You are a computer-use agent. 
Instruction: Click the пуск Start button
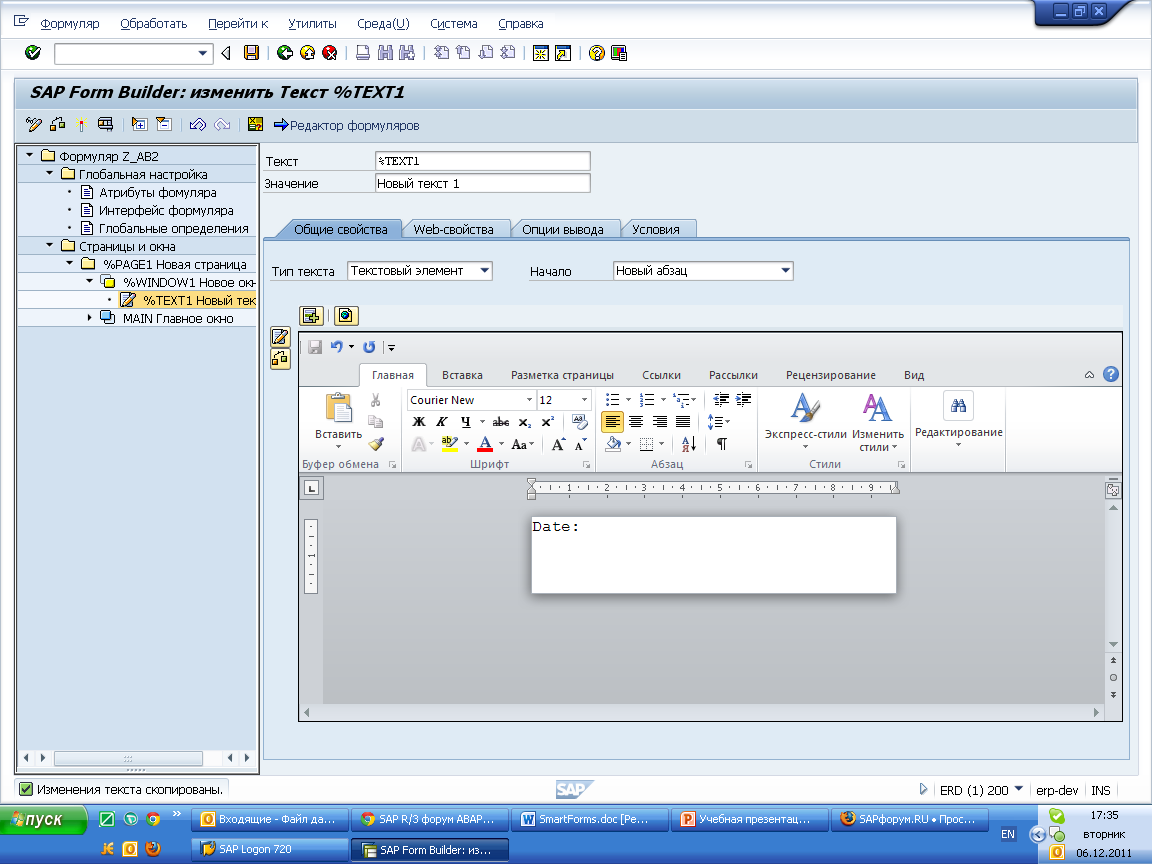[x=44, y=819]
